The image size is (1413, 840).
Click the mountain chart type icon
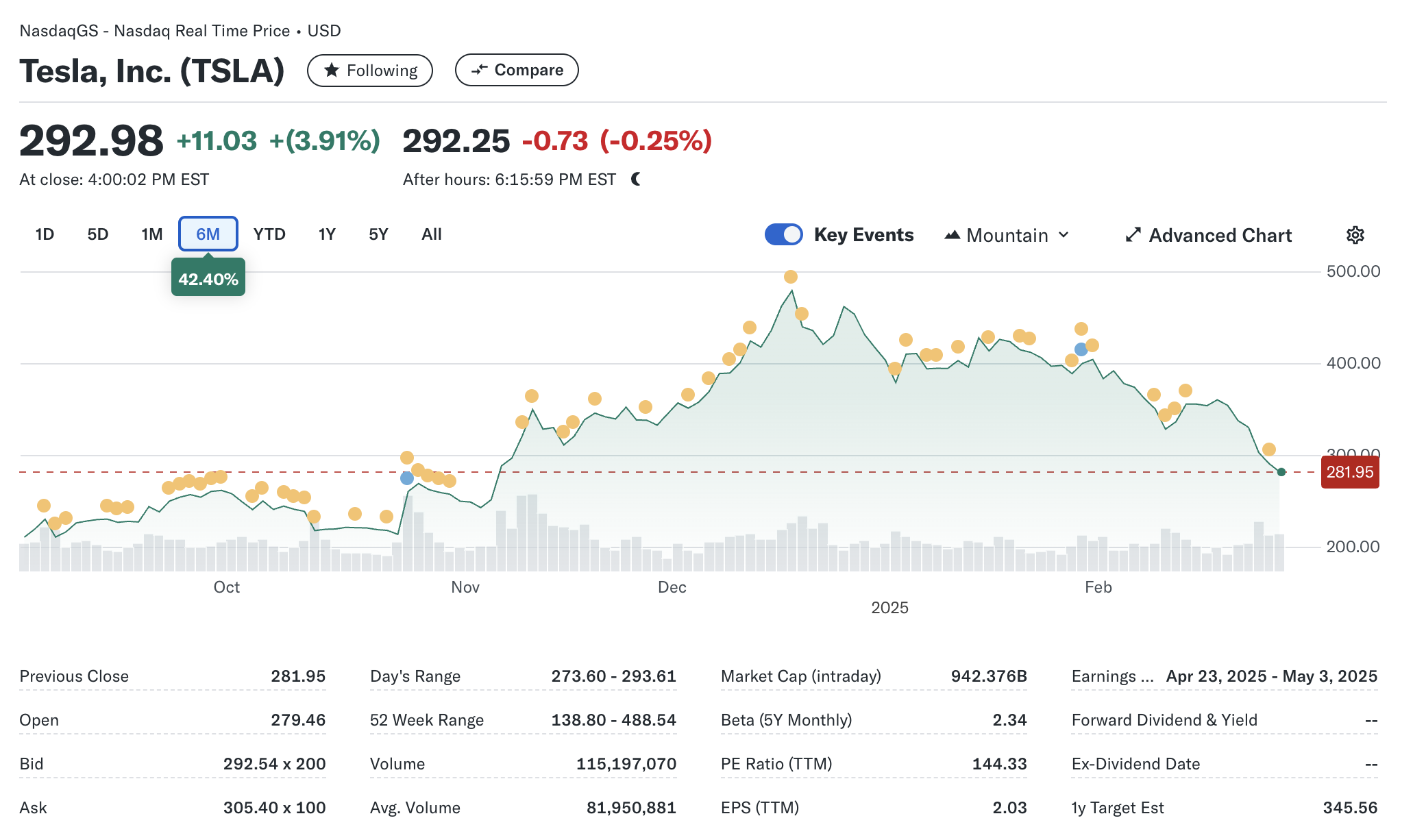pyautogui.click(x=952, y=235)
